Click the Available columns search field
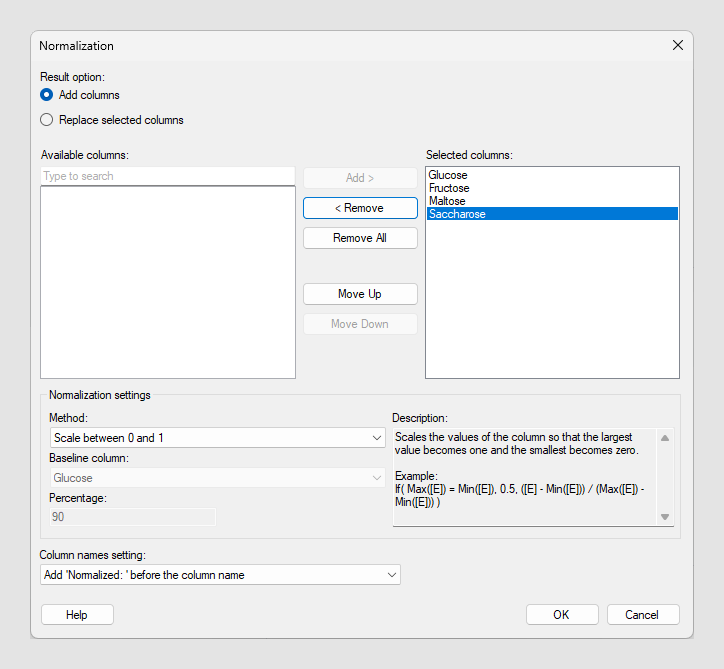724x669 pixels. pos(167,176)
